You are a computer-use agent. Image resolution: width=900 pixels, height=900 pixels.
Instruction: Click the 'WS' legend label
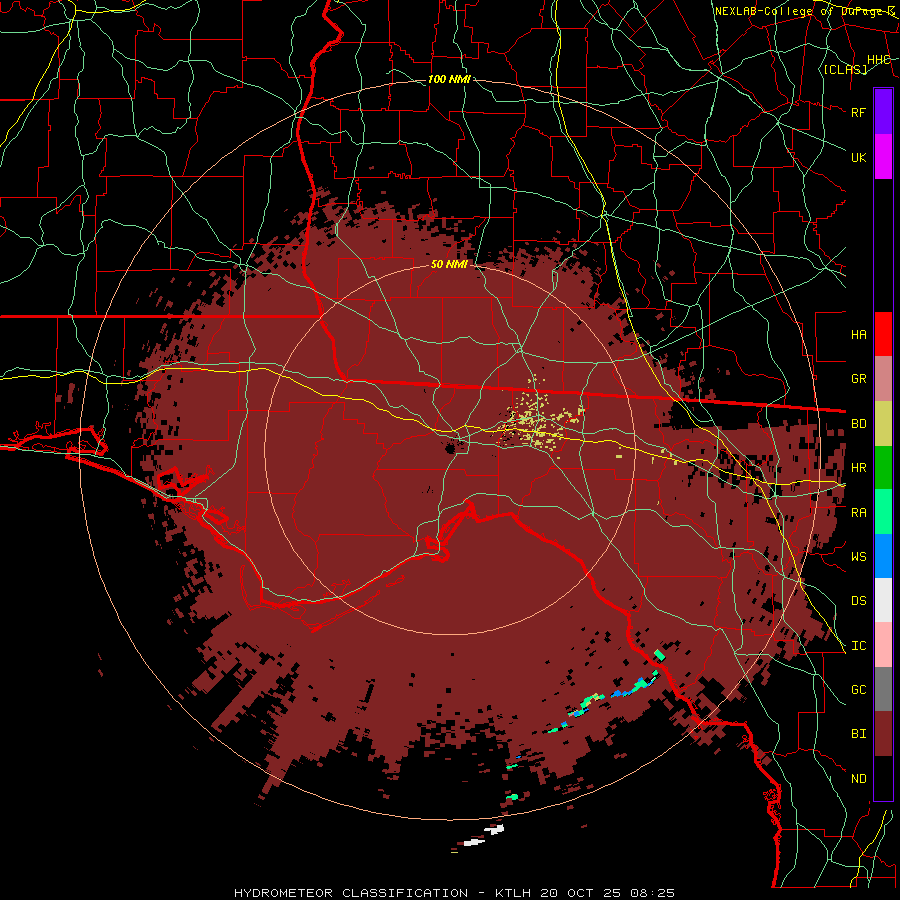pyautogui.click(x=859, y=557)
